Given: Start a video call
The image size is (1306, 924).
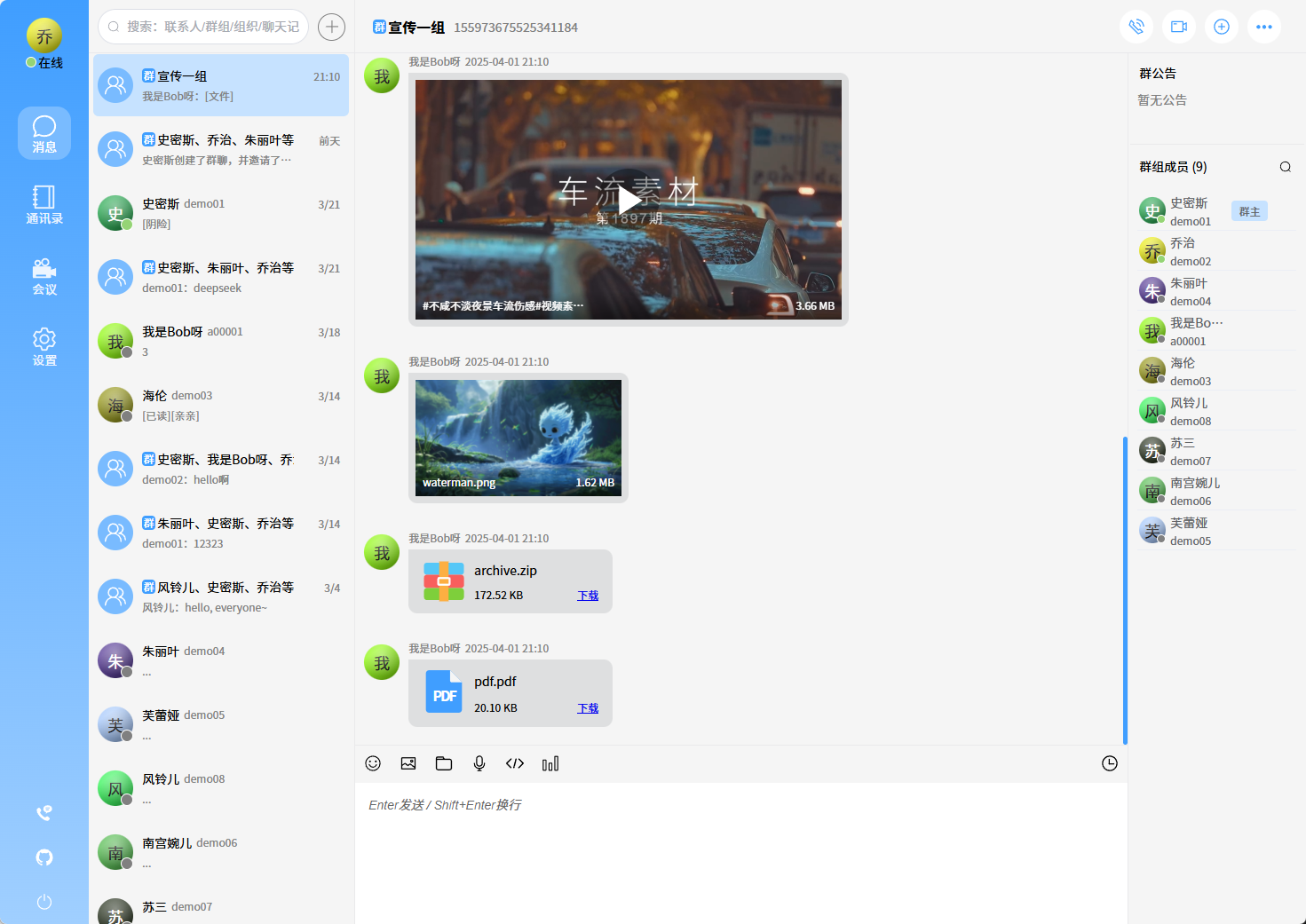Looking at the screenshot, I should coord(1178,27).
